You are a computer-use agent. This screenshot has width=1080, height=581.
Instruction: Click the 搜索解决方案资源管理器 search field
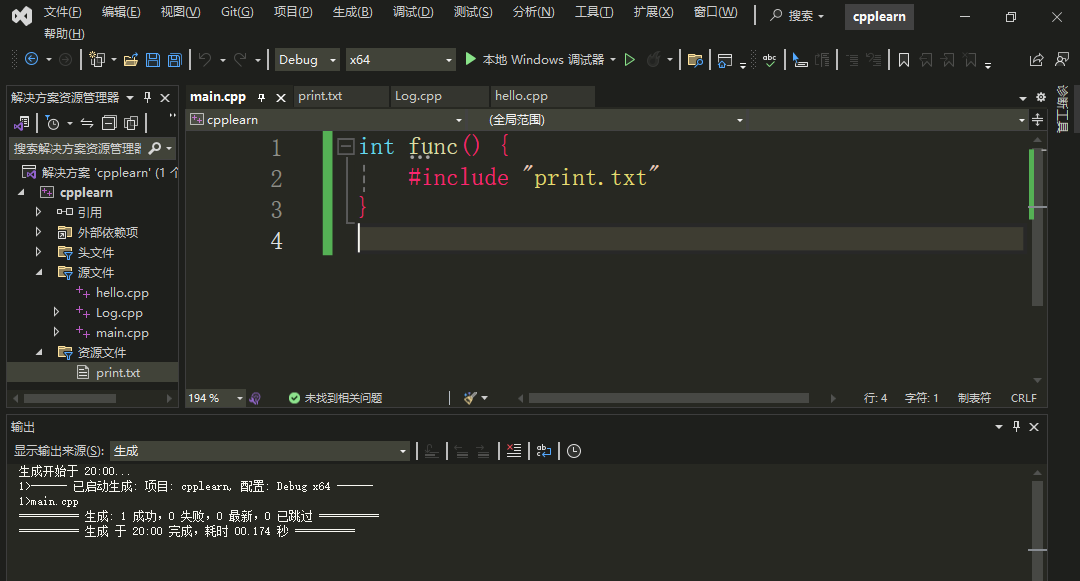click(x=78, y=148)
